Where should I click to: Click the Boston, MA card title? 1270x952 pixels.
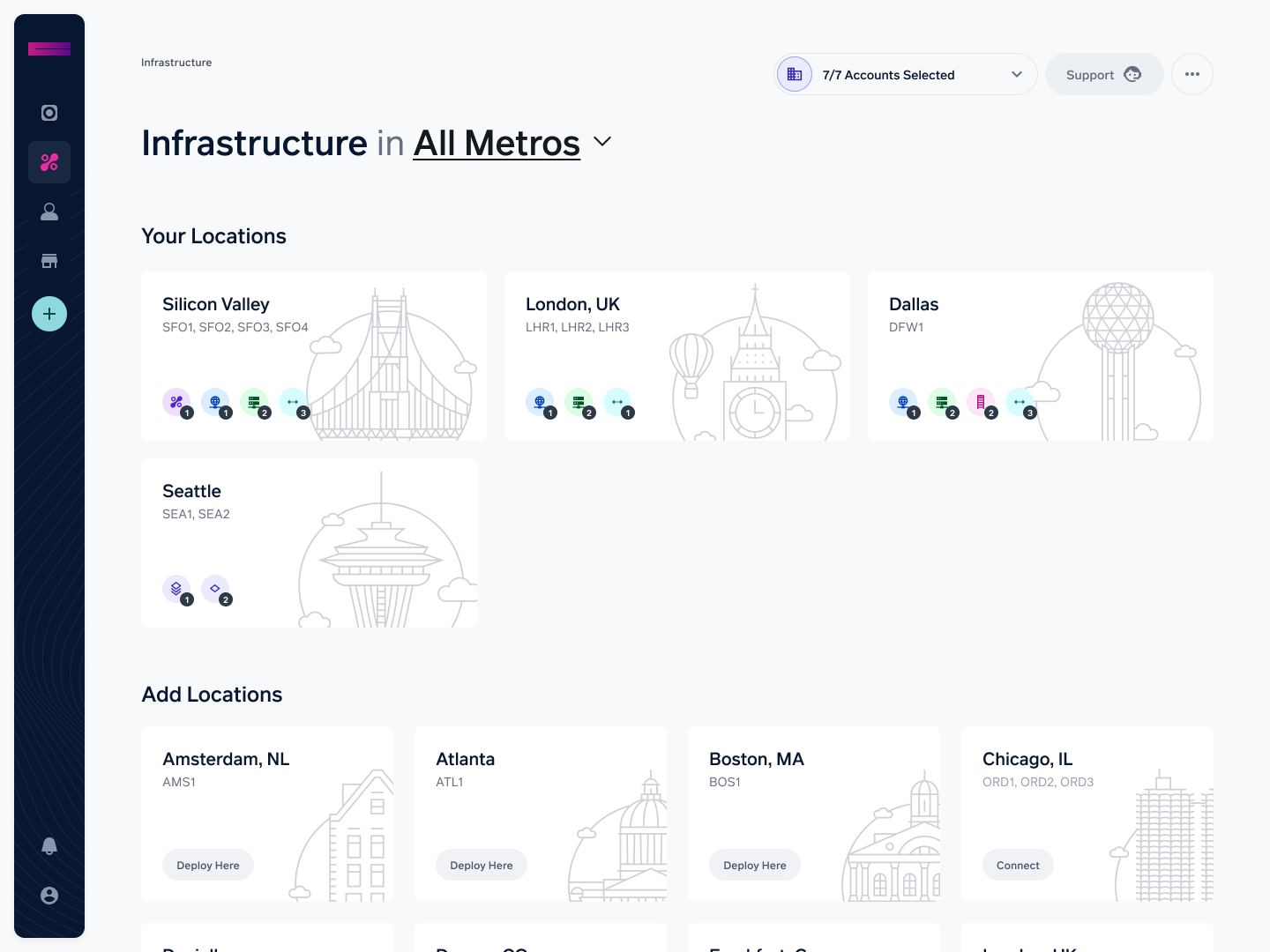pyautogui.click(x=757, y=759)
